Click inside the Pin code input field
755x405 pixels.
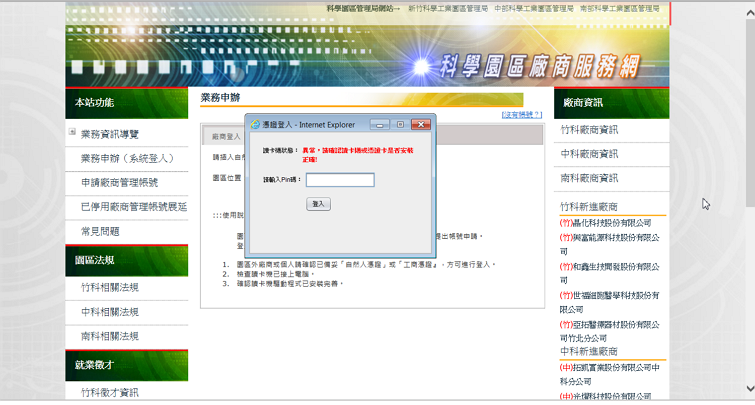[340, 180]
